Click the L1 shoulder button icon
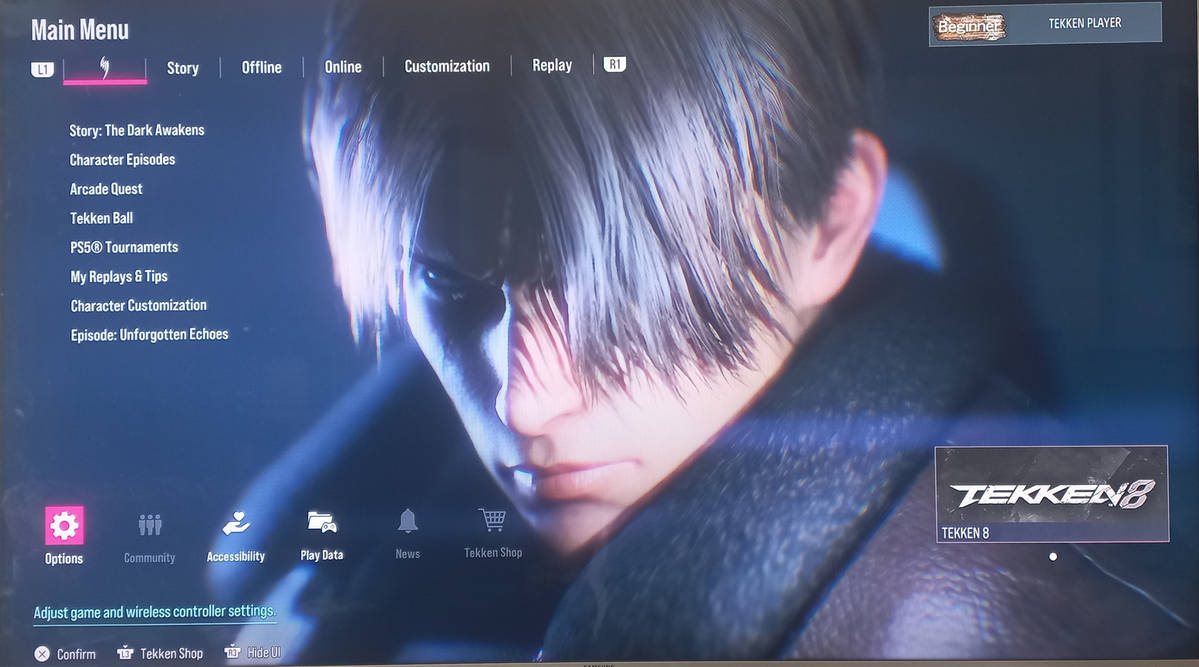The height and width of the screenshot is (667, 1199). 43,70
